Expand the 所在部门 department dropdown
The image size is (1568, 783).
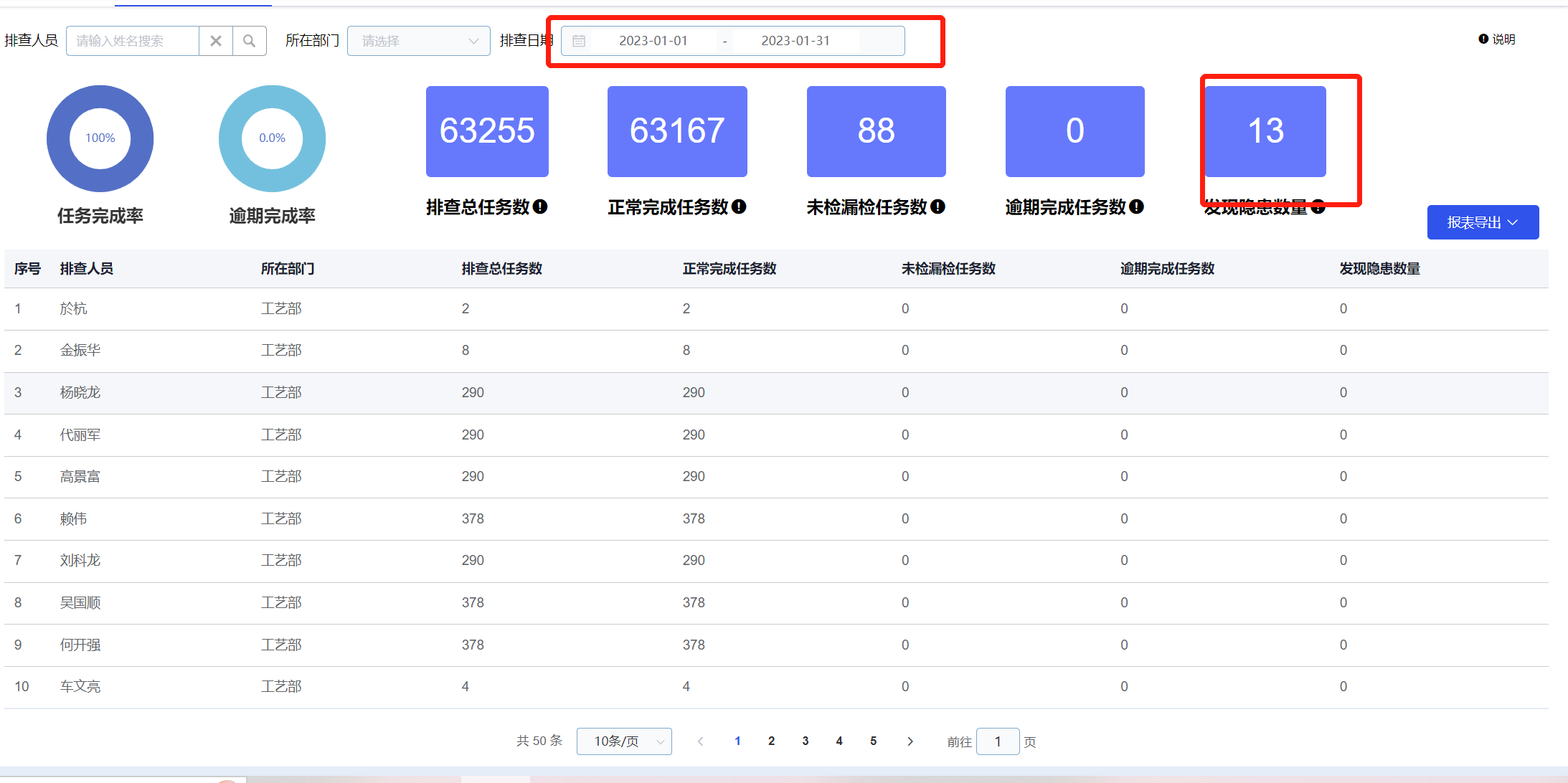tap(419, 41)
